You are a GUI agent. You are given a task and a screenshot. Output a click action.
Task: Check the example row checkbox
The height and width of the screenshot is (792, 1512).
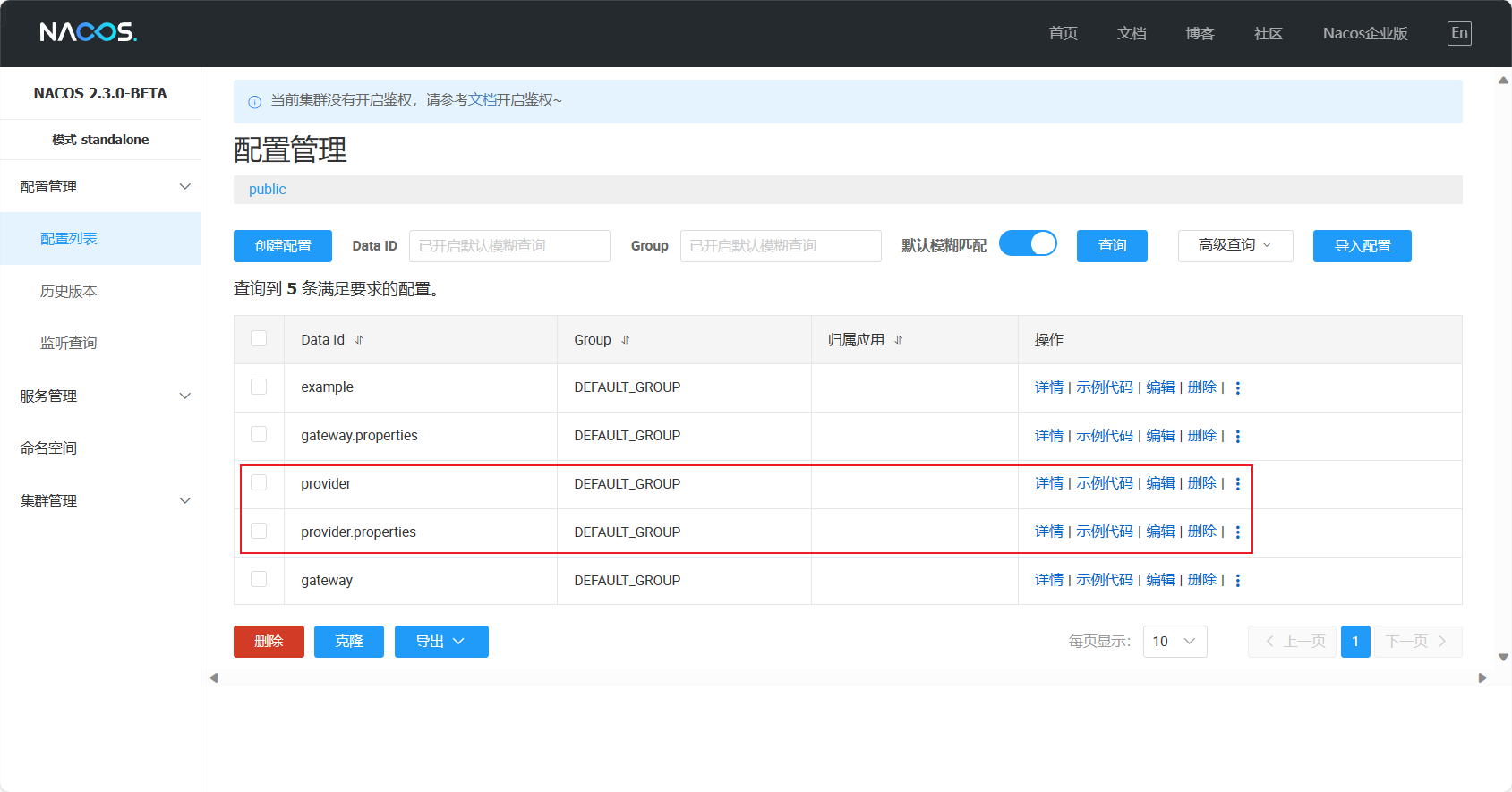point(259,387)
